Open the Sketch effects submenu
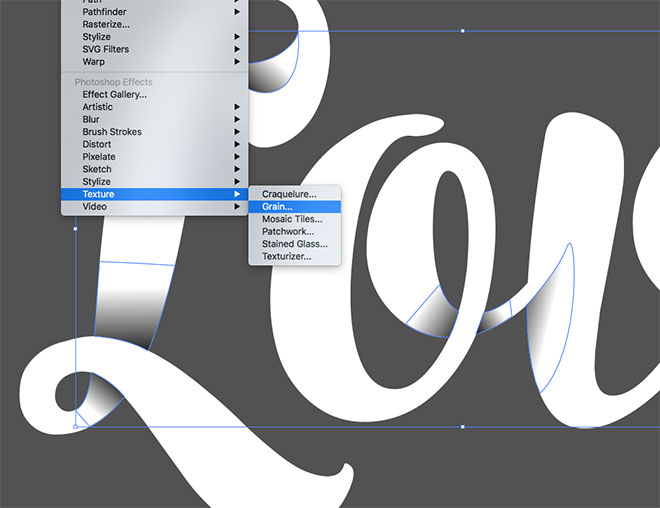Screen dimensions: 660x508 (97, 169)
